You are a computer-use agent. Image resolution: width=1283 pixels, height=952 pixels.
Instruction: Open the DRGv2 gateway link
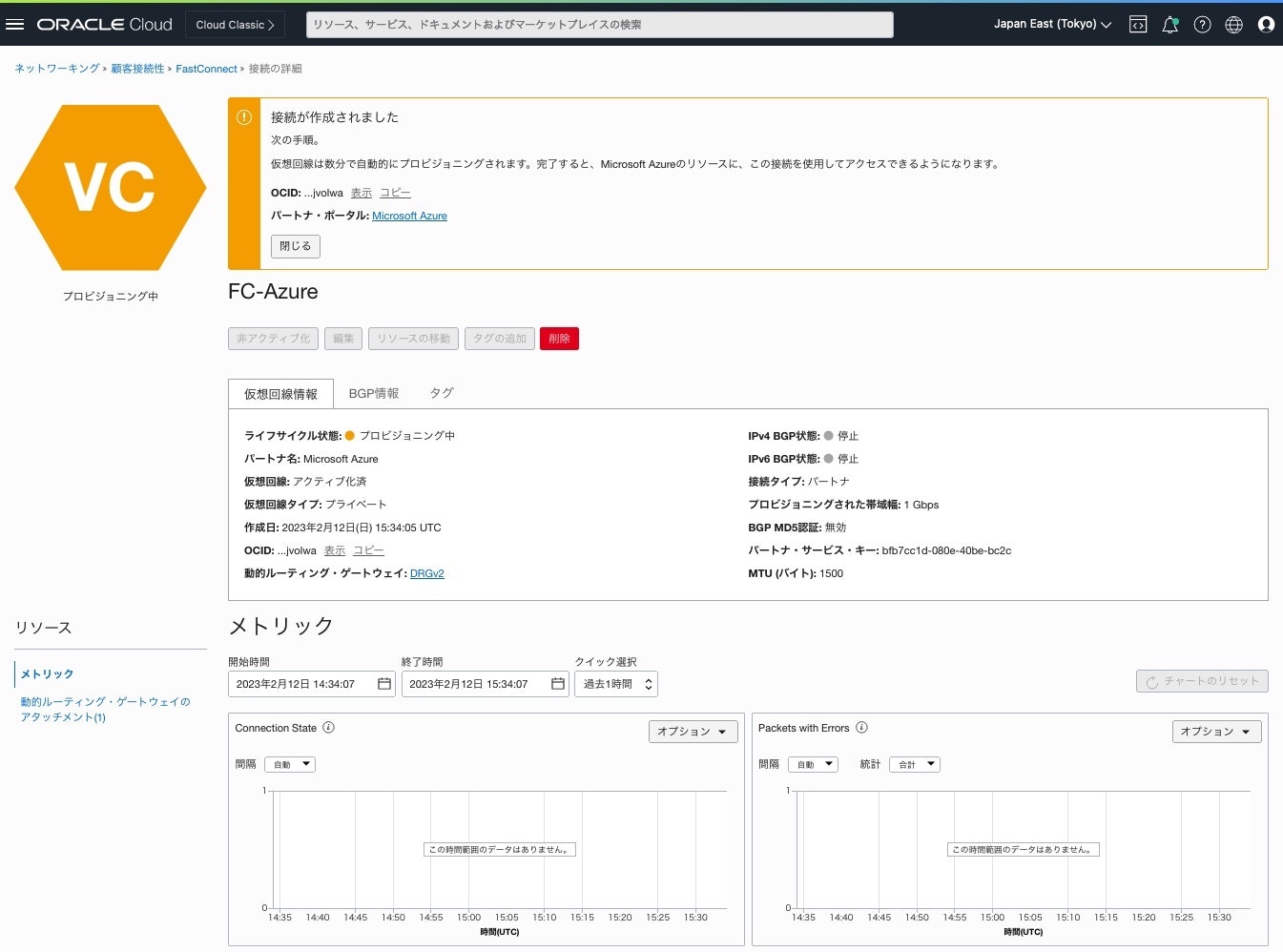pyautogui.click(x=427, y=573)
